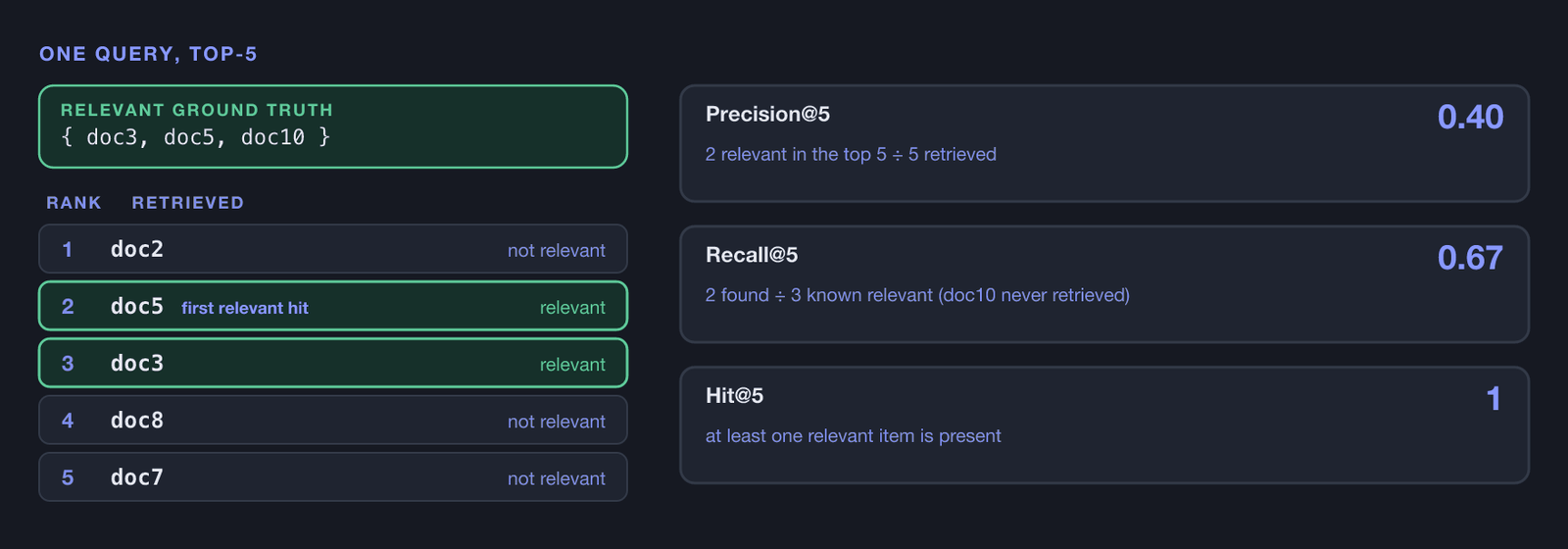Click 'not relevant' tag on doc2

pyautogui.click(x=557, y=250)
